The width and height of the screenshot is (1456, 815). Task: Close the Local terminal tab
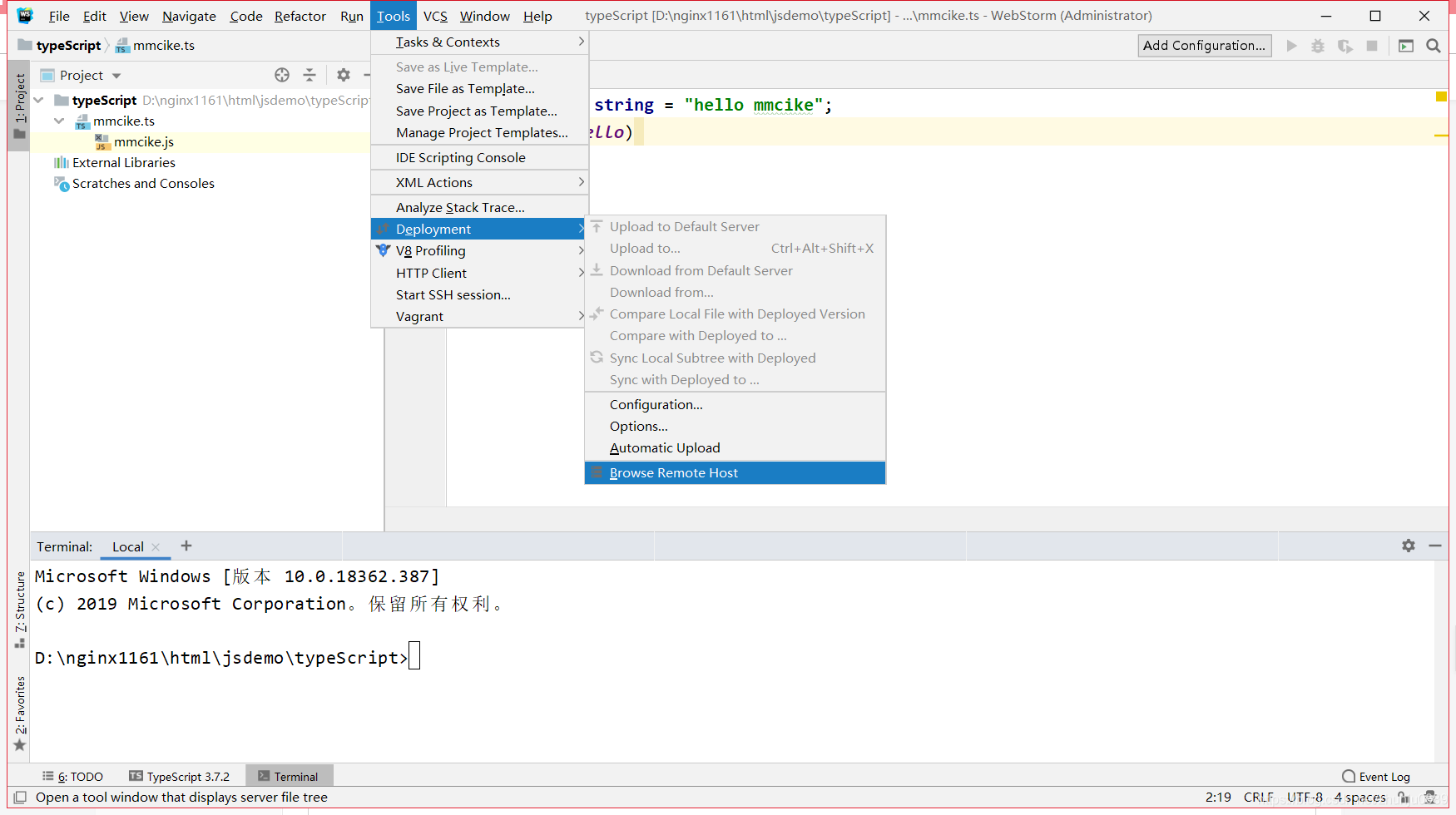[x=156, y=547]
